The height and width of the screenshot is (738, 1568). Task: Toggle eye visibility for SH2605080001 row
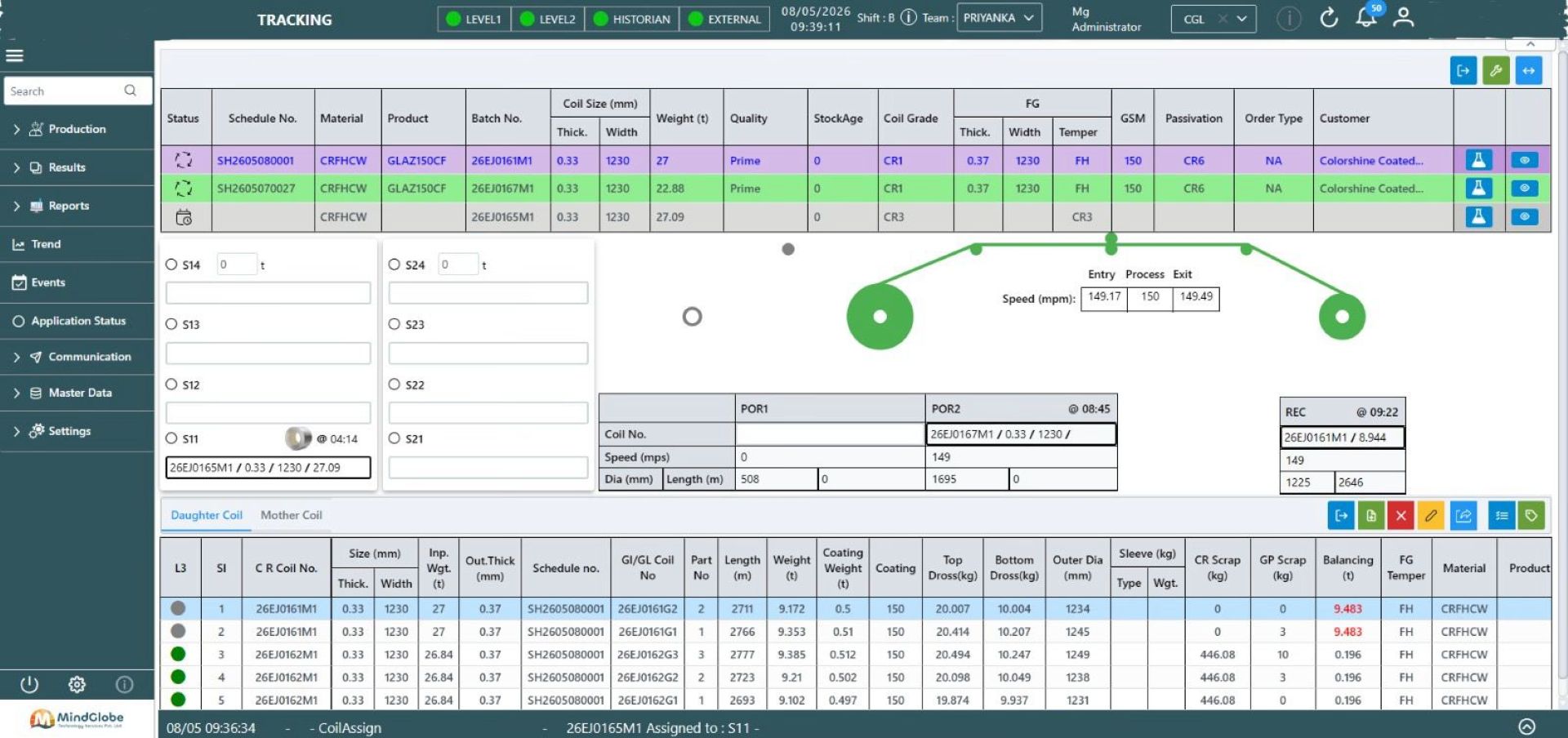(x=1525, y=160)
